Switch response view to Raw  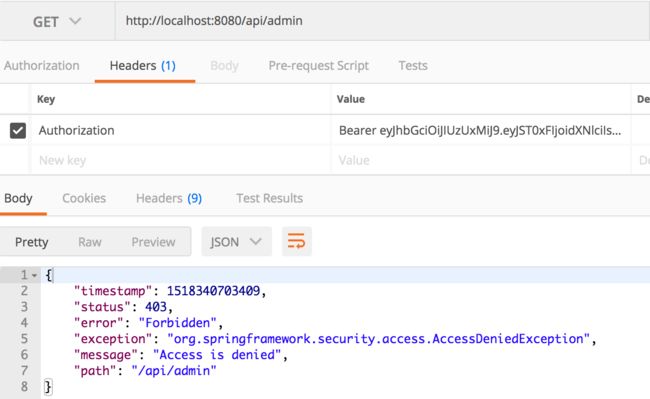[90, 242]
